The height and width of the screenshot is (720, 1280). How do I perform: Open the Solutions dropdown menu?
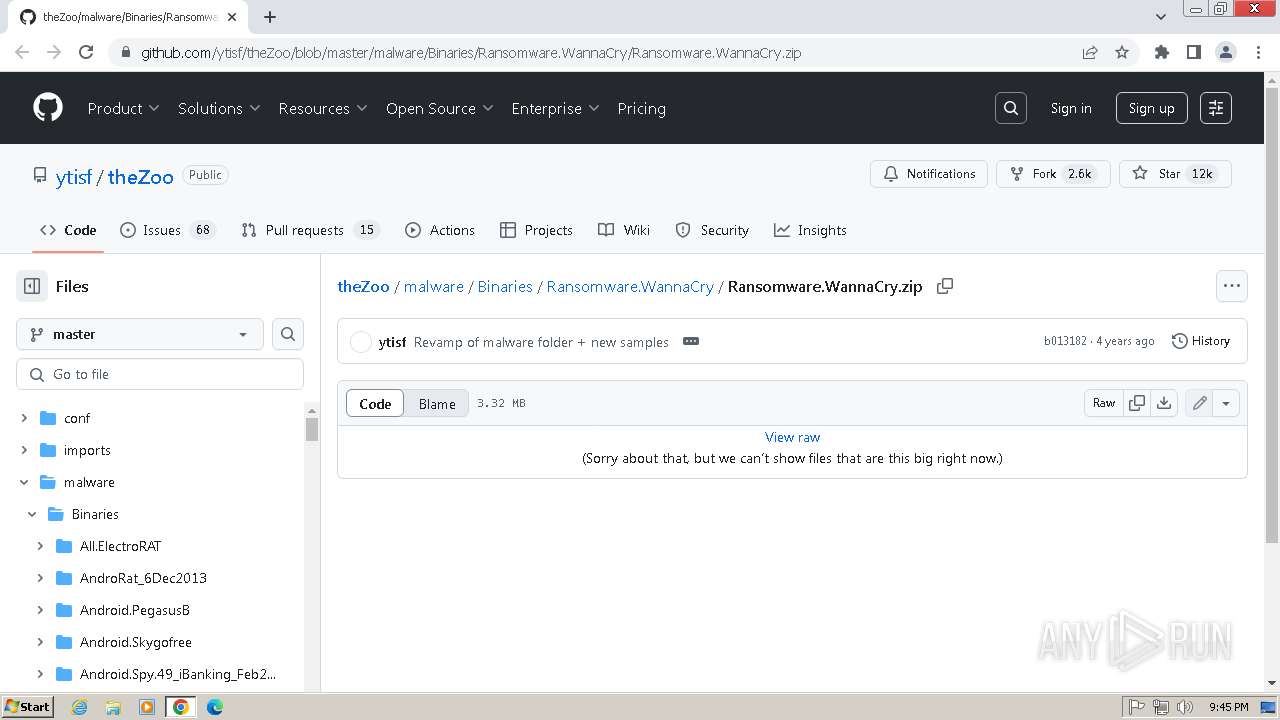[x=219, y=108]
